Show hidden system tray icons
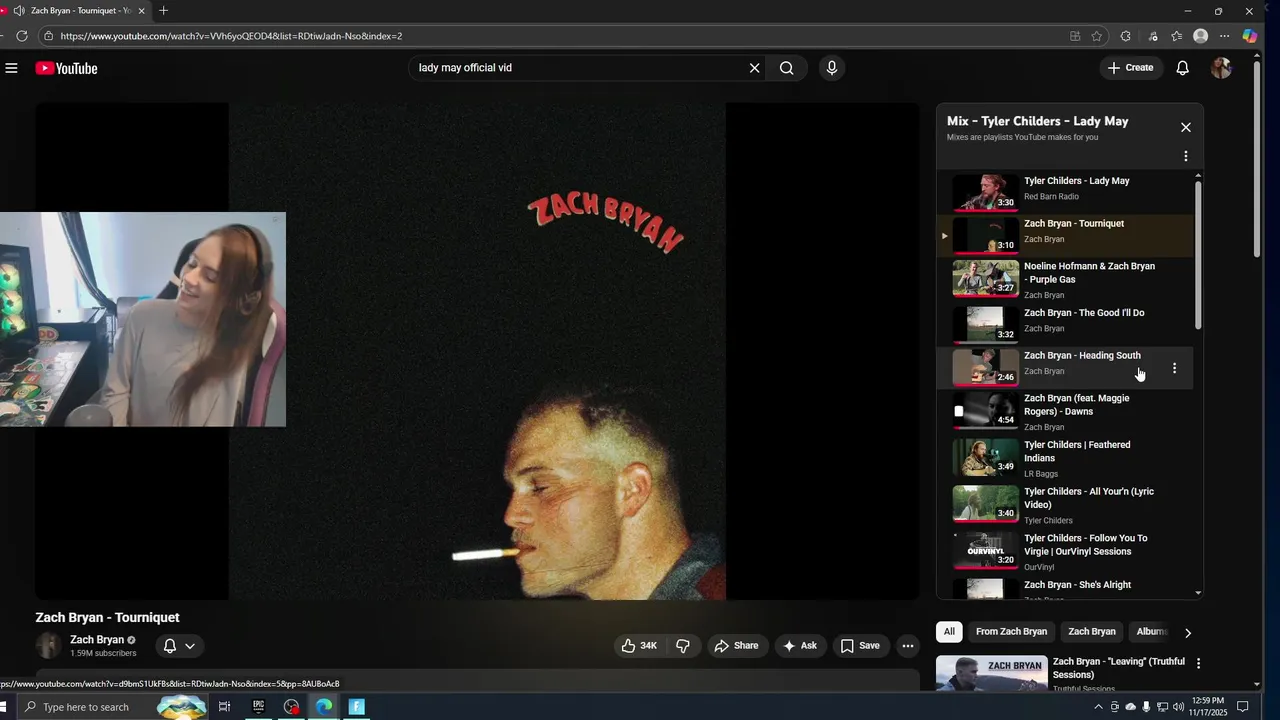This screenshot has height=720, width=1280. [x=1098, y=707]
